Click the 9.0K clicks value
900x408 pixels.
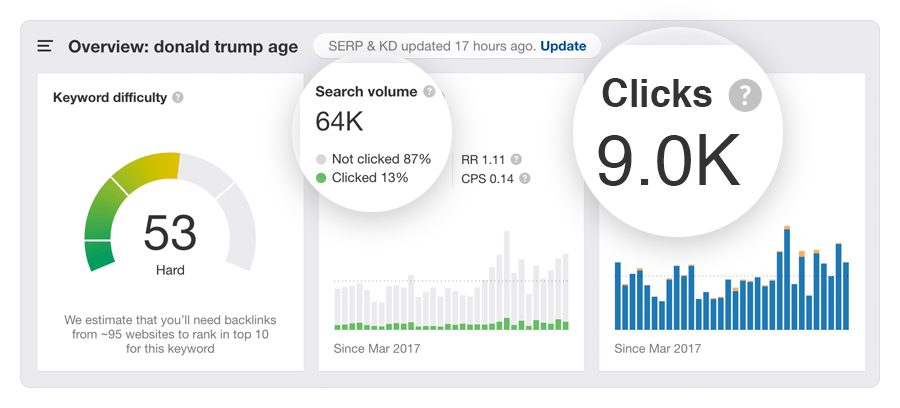pos(669,161)
